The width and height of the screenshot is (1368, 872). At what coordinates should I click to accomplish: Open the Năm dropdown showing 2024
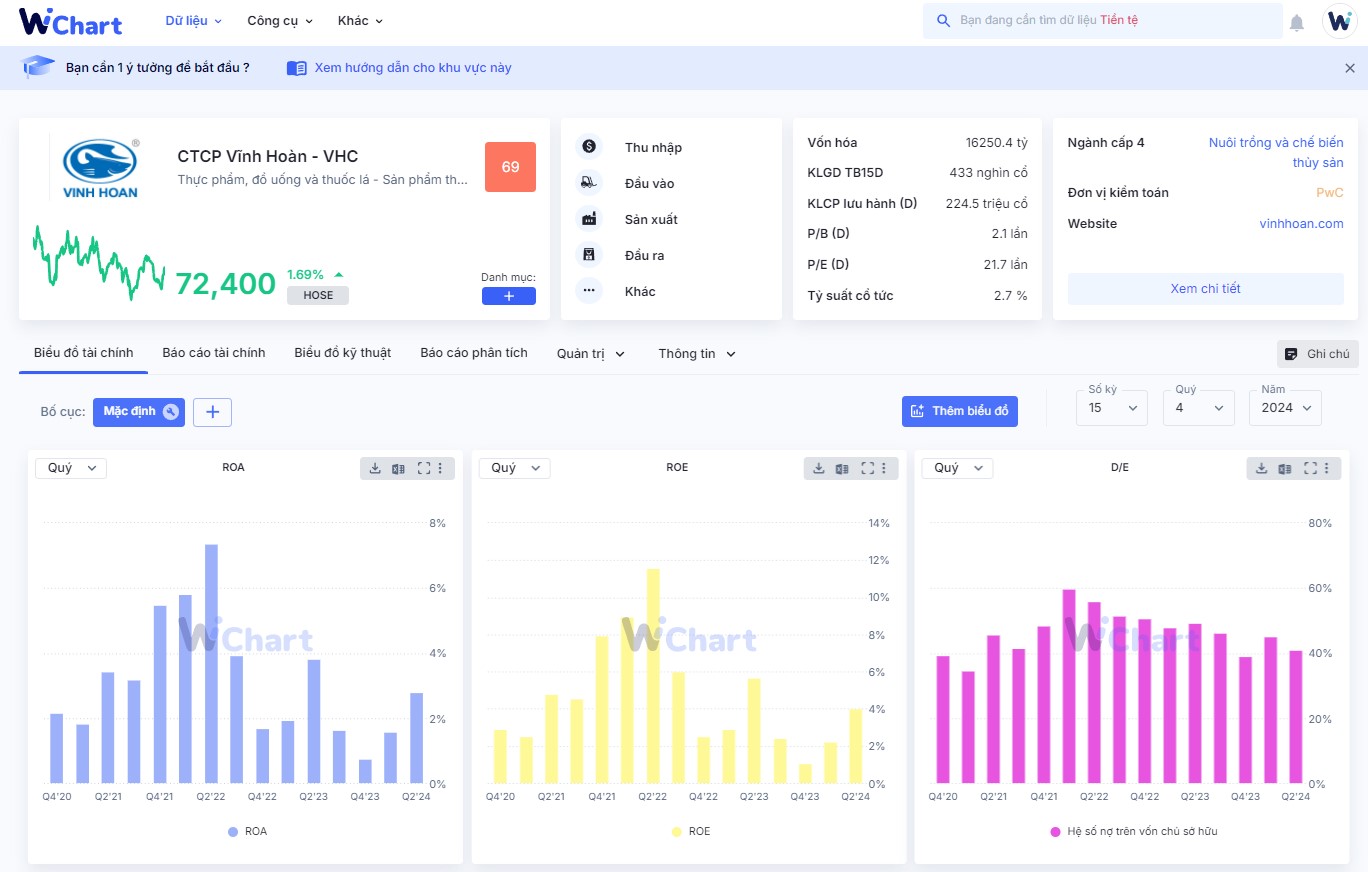(x=1285, y=407)
